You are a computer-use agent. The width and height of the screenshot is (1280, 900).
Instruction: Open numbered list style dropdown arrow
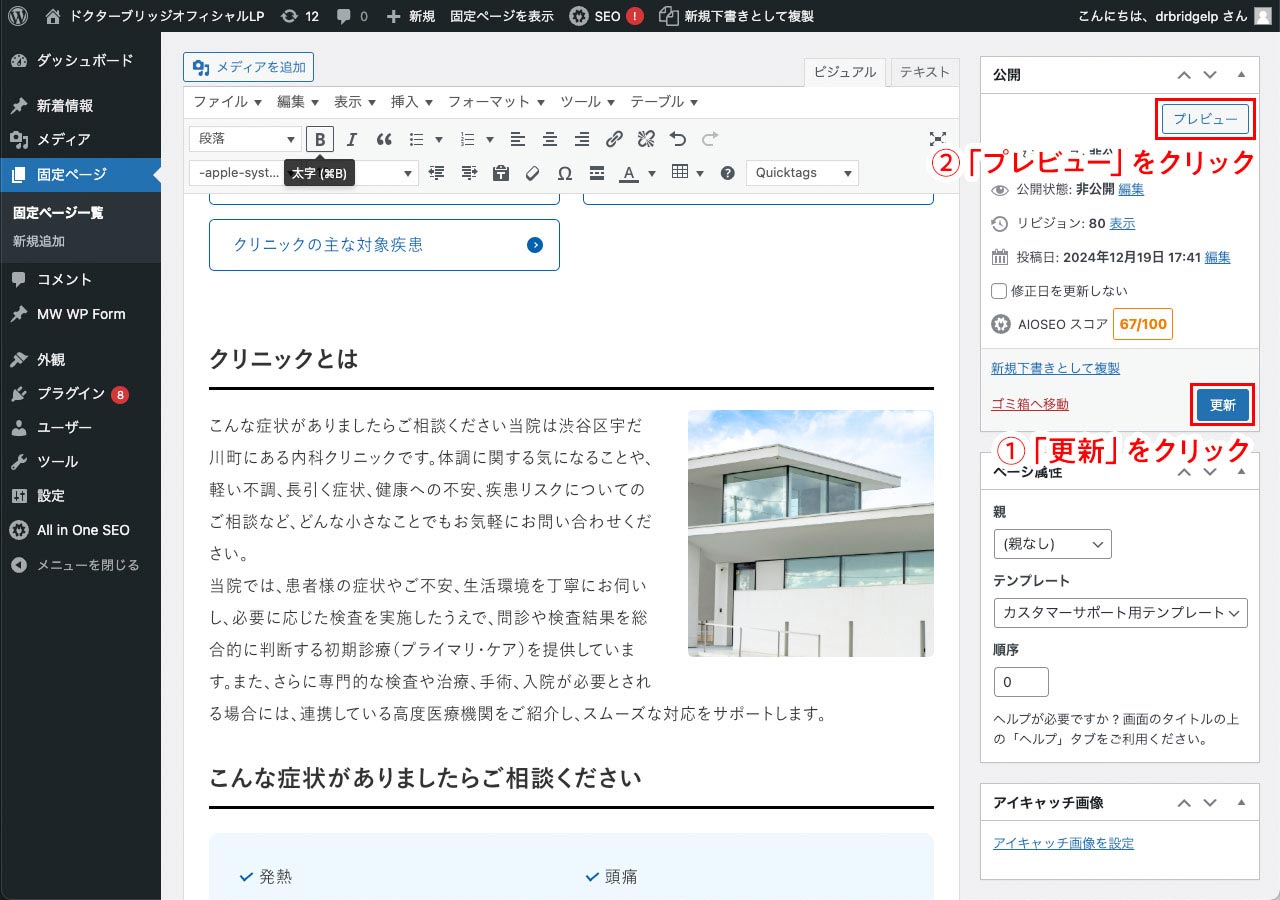point(489,139)
